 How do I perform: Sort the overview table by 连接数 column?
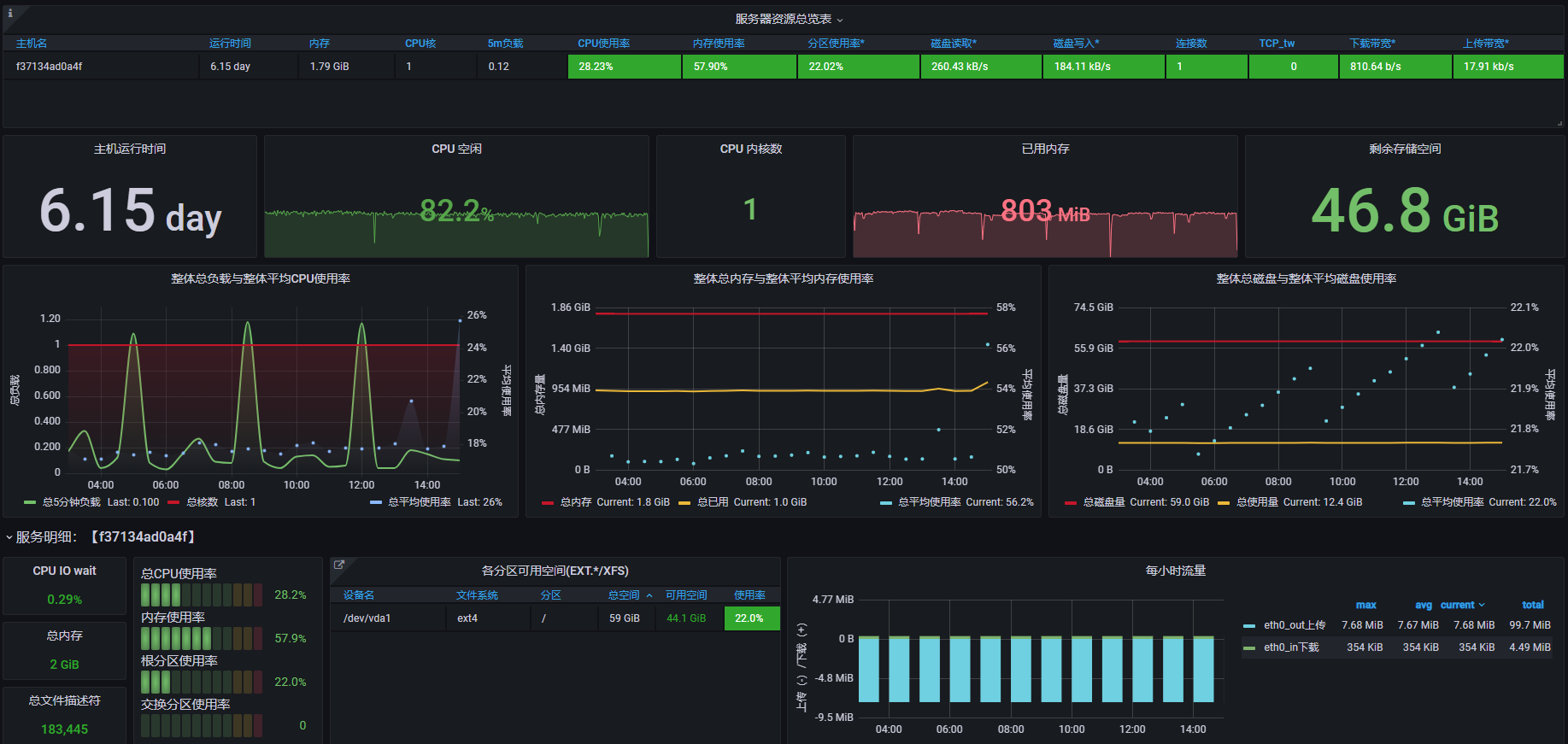pyautogui.click(x=1191, y=44)
